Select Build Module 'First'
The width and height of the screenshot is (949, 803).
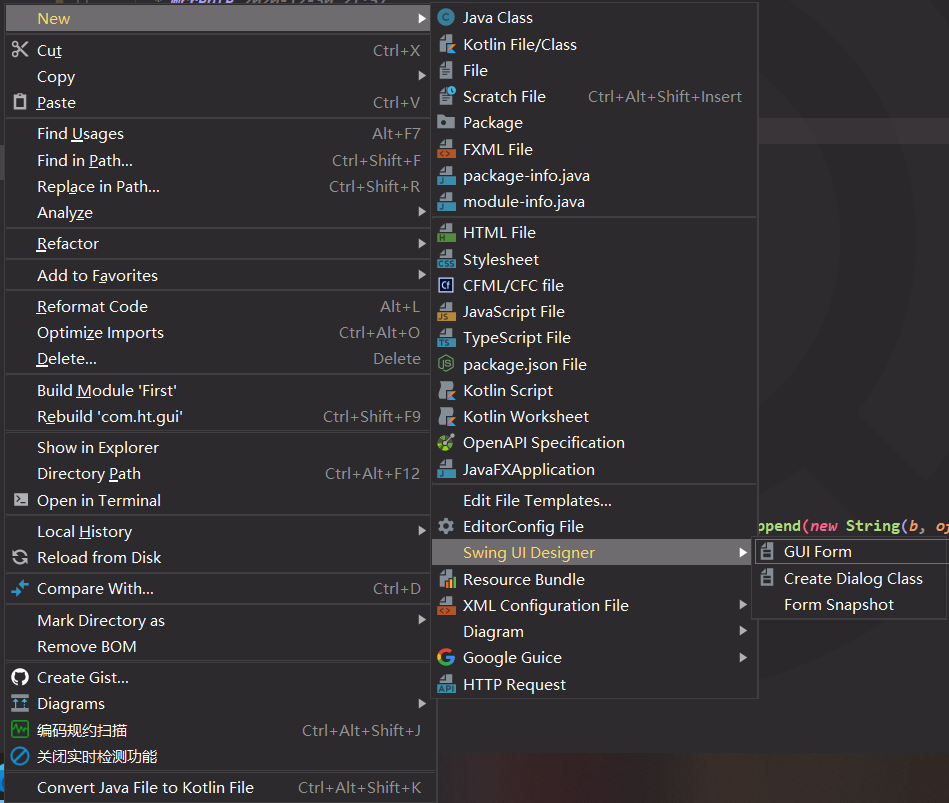(x=218, y=390)
